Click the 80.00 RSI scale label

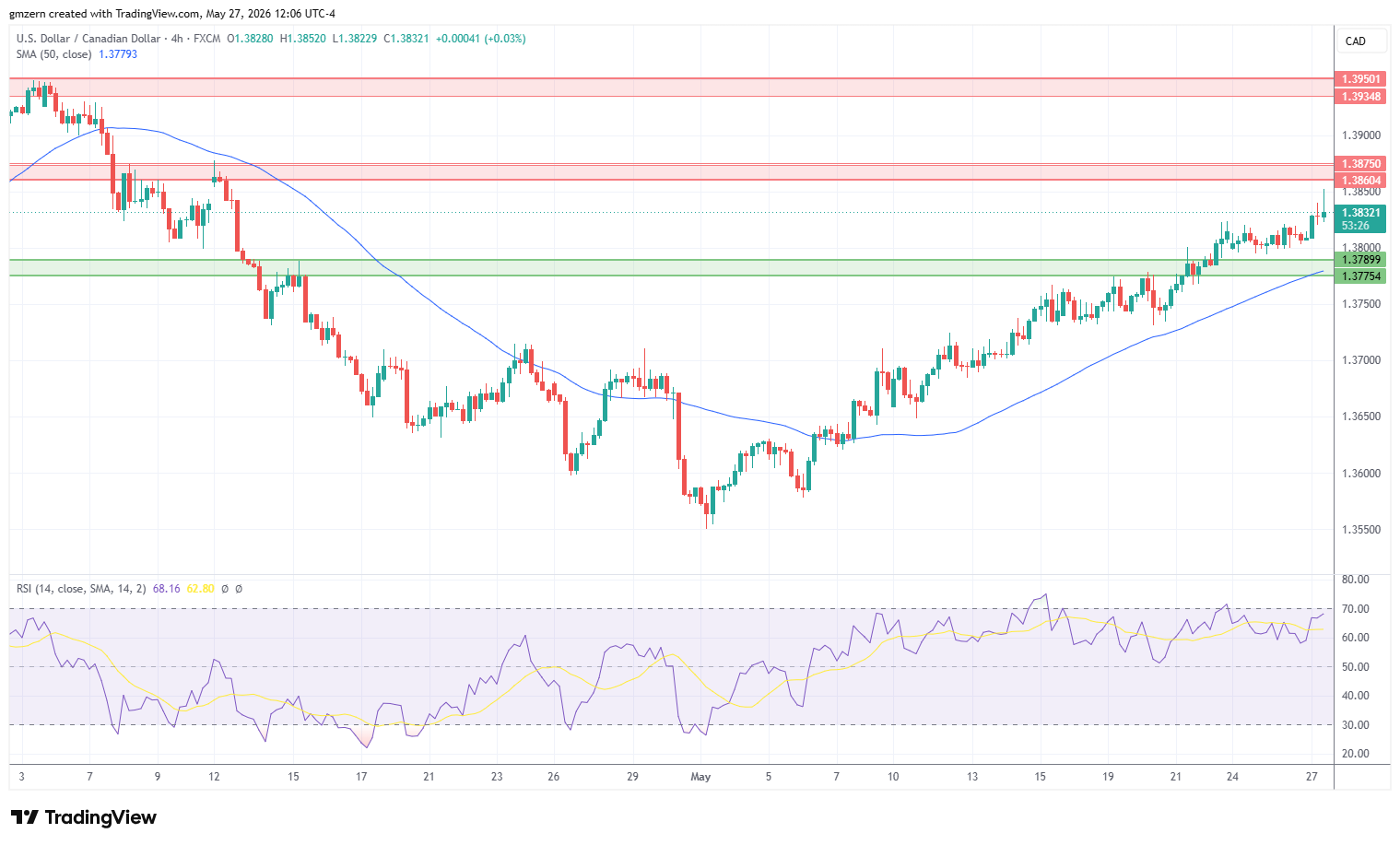[1356, 580]
